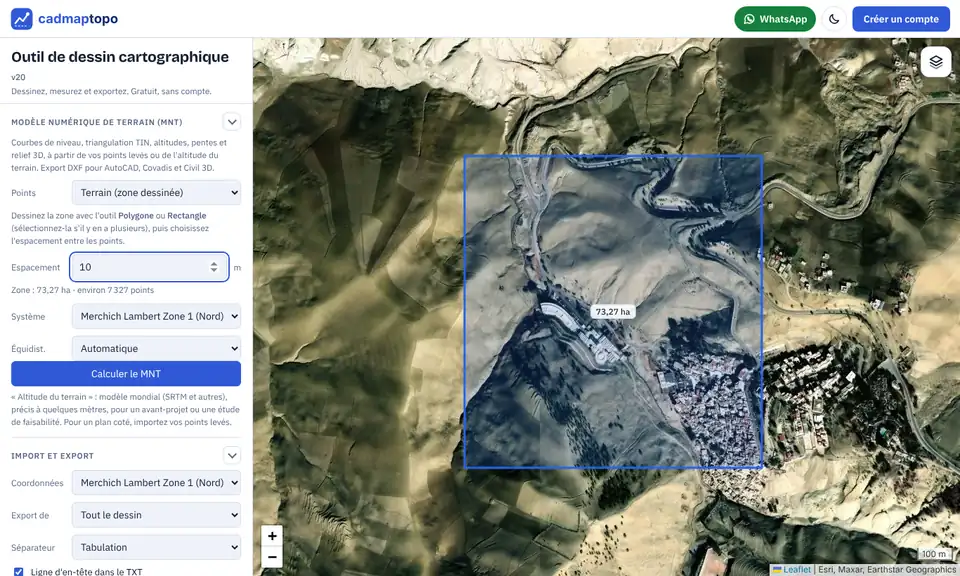Image resolution: width=960 pixels, height=576 pixels.
Task: Click Créer un compte button
Action: 901,19
